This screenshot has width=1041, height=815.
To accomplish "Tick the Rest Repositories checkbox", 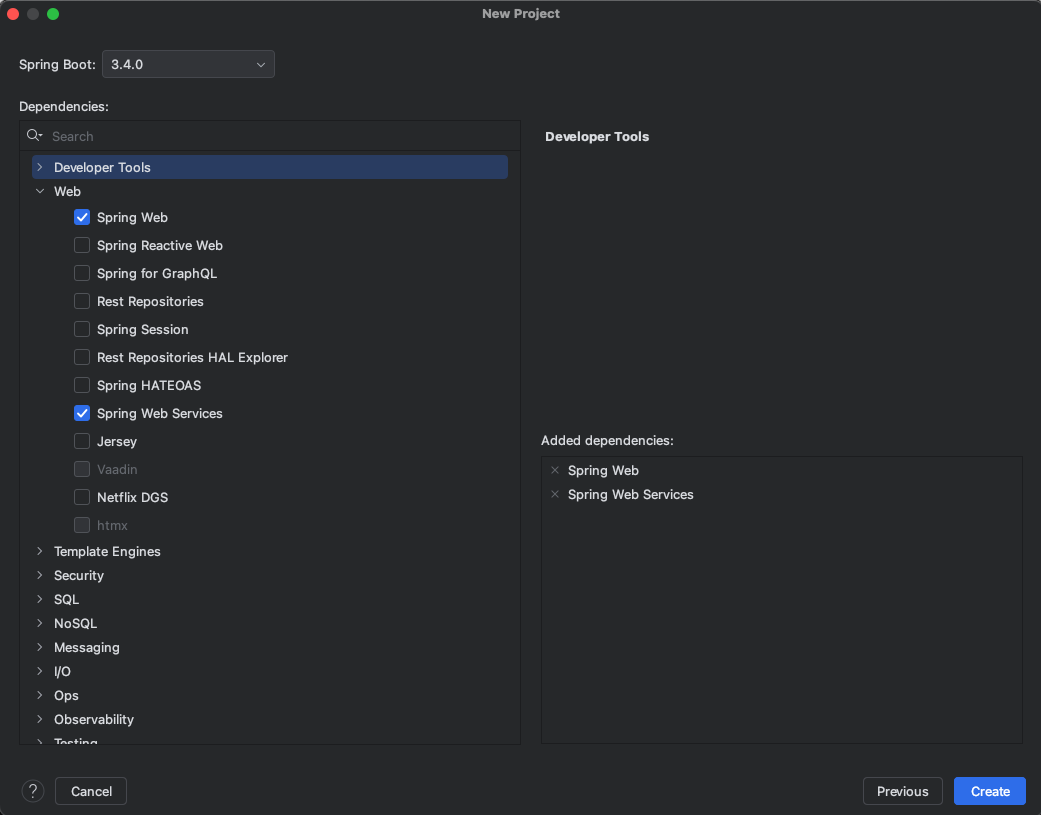I will (x=82, y=301).
